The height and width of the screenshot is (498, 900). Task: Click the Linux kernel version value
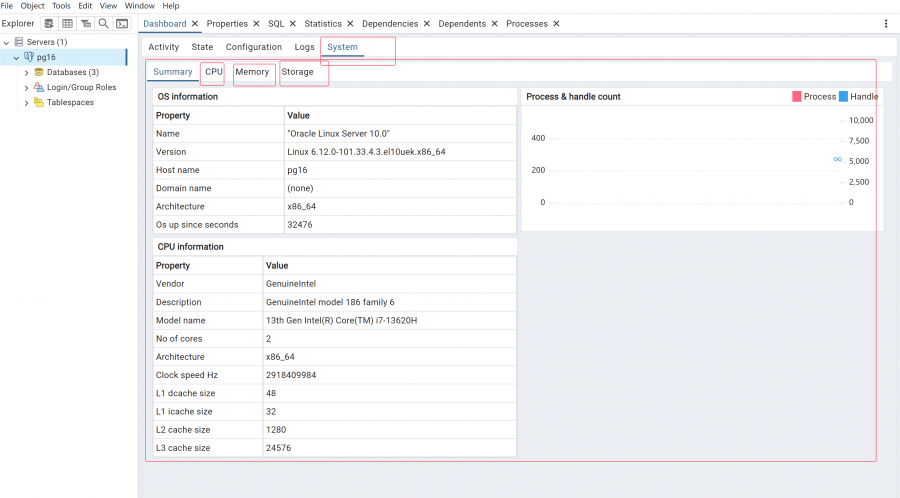tap(366, 152)
